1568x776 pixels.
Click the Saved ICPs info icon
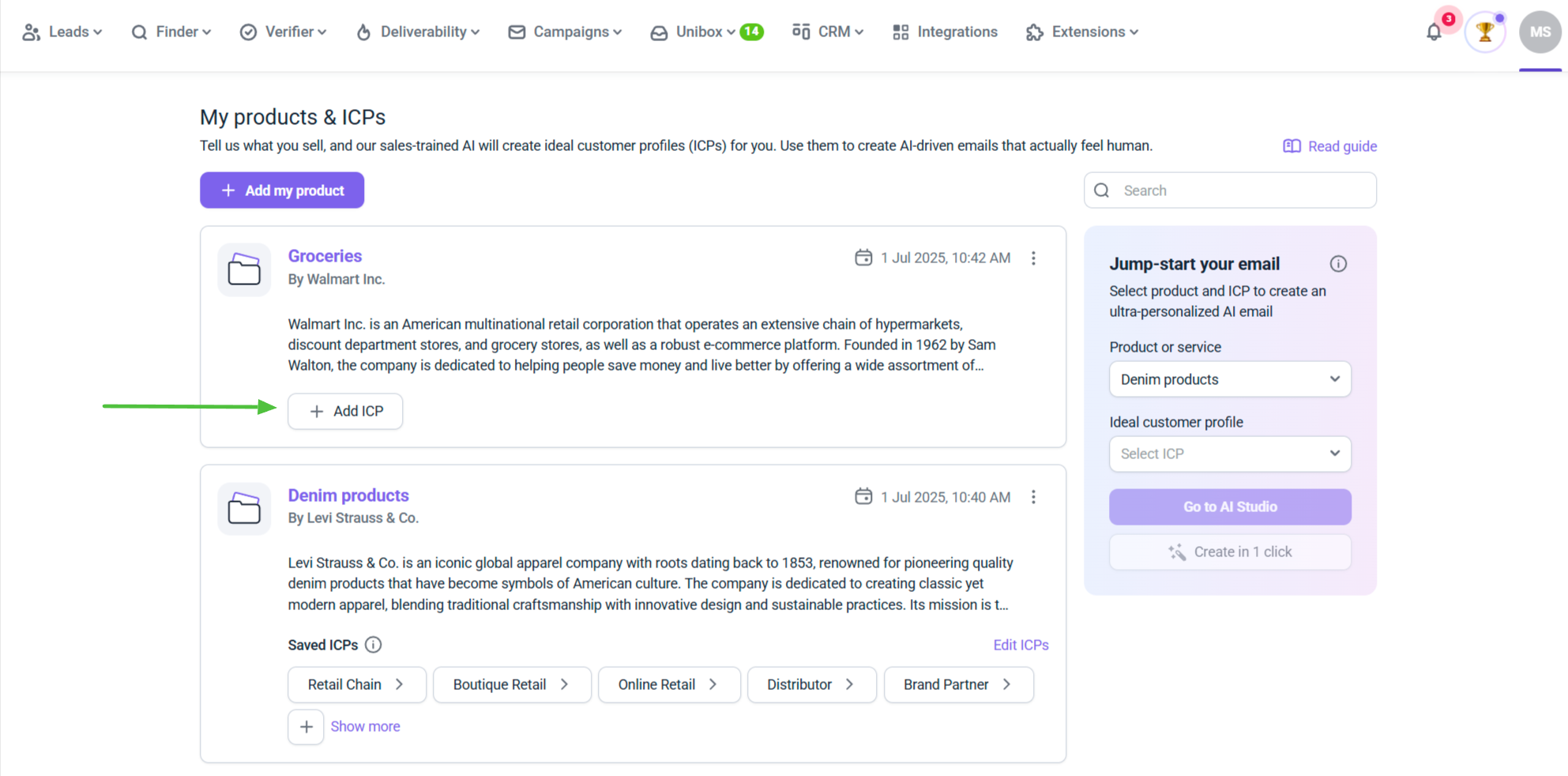pos(374,645)
